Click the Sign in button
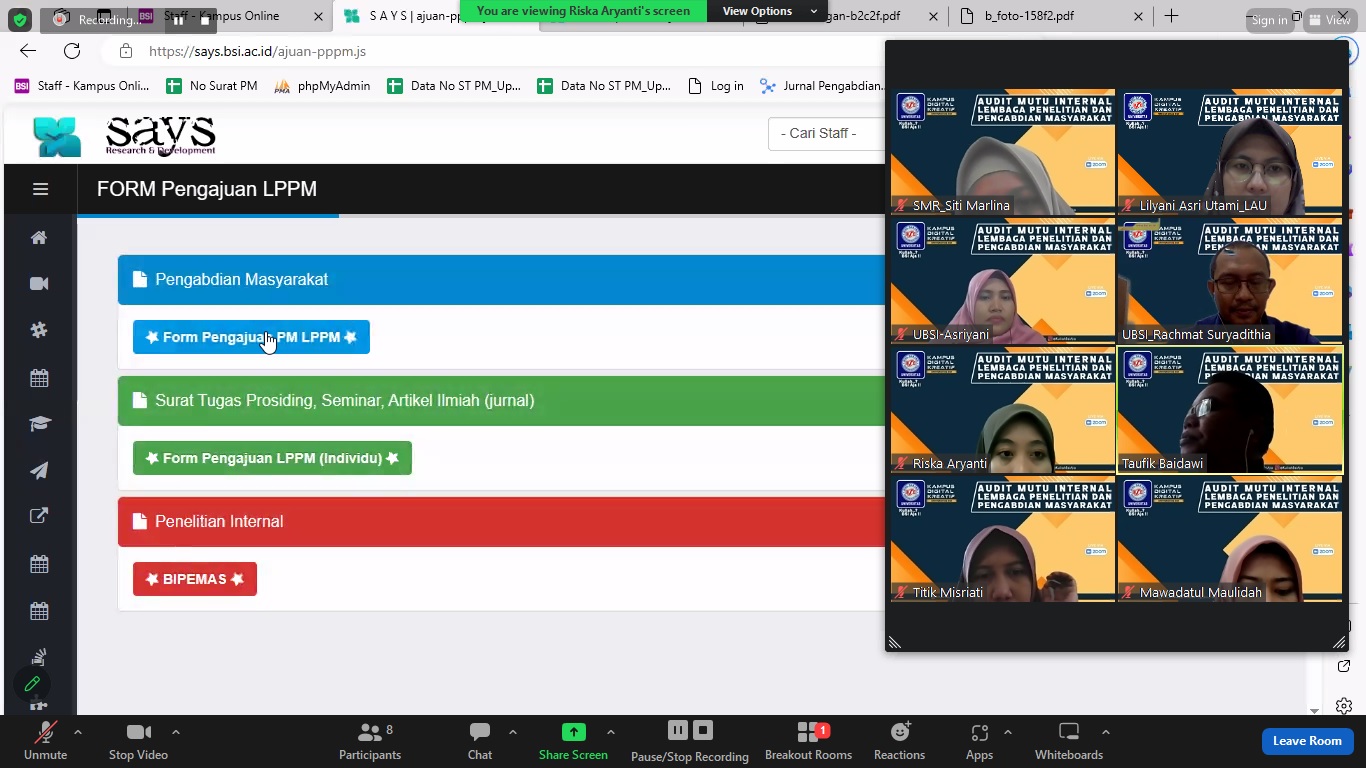 tap(1269, 20)
